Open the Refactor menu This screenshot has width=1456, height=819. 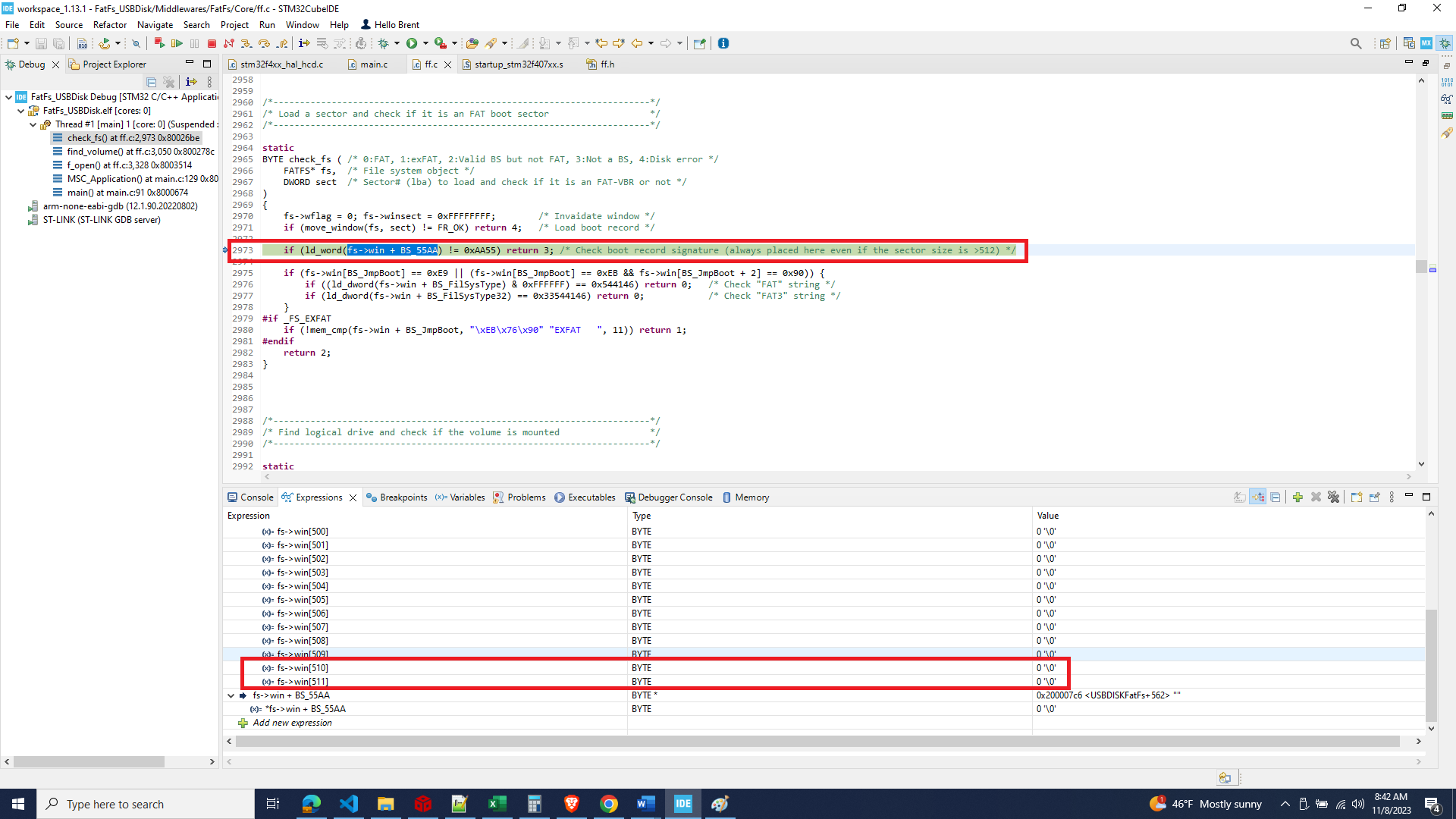point(110,24)
